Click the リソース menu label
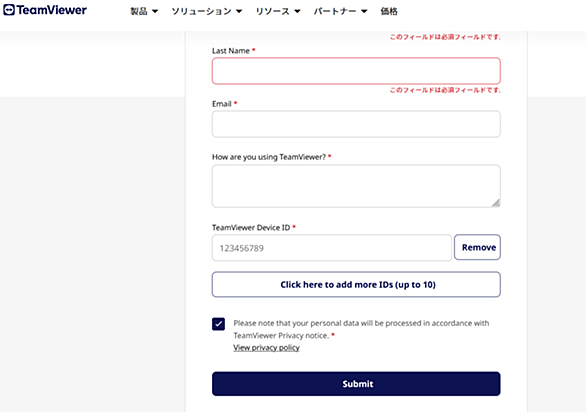The height and width of the screenshot is (412, 586). tap(272, 12)
